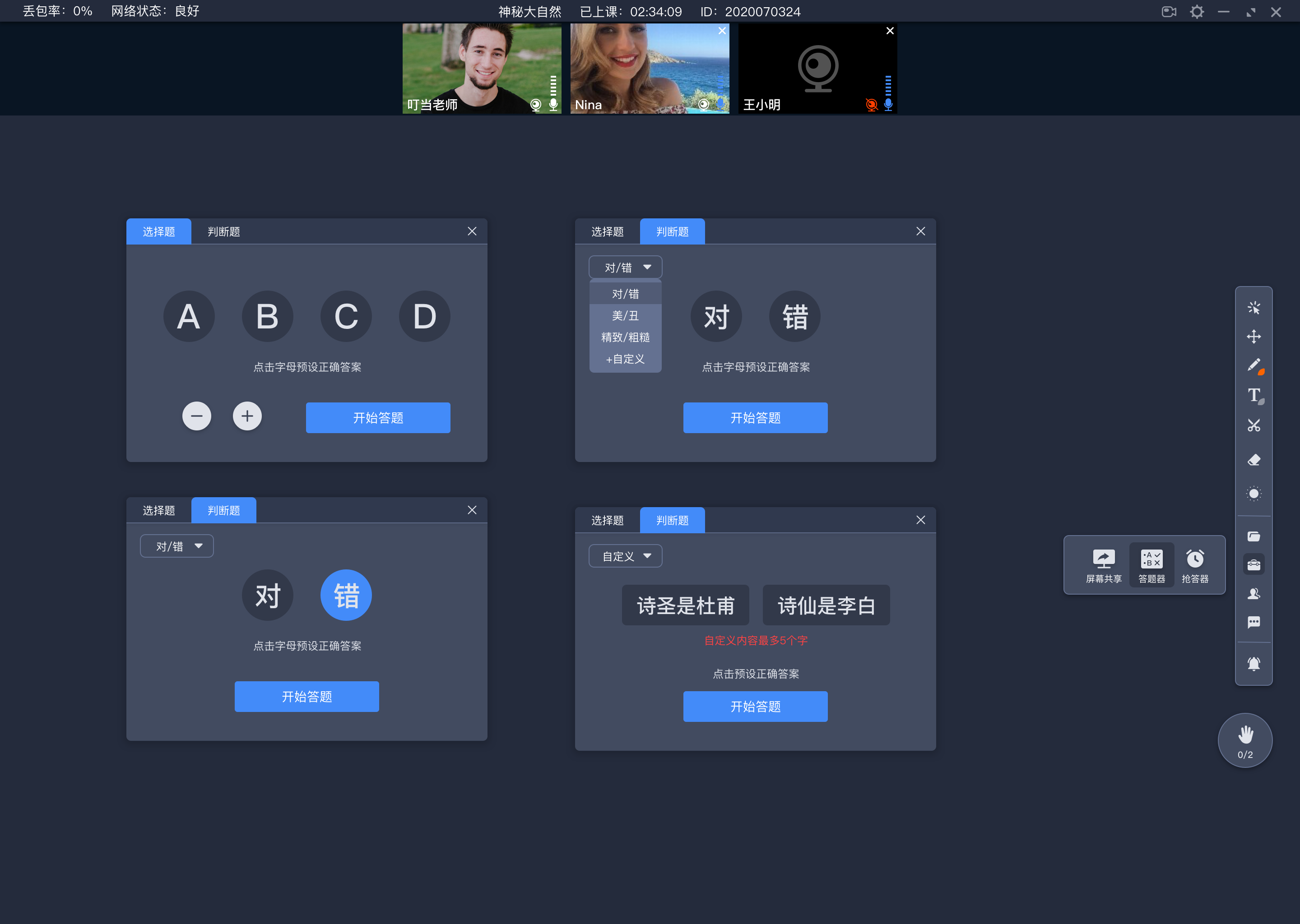Click 开始答题 button in top-right panel

(755, 417)
